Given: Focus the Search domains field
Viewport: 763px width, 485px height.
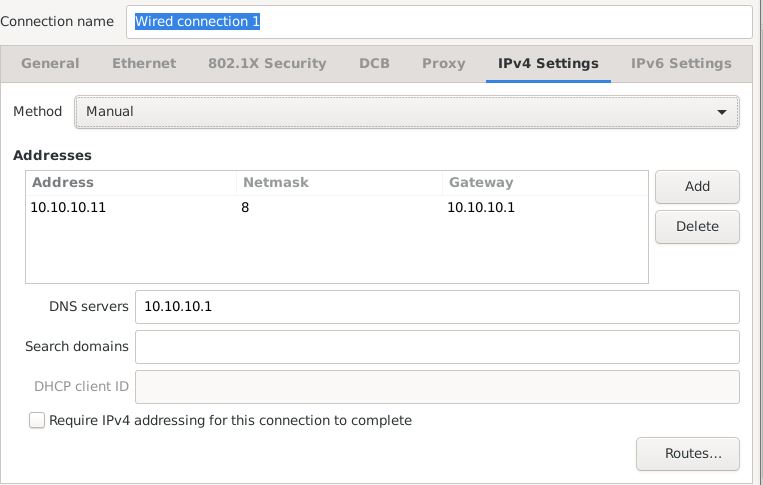Looking at the screenshot, I should point(437,347).
